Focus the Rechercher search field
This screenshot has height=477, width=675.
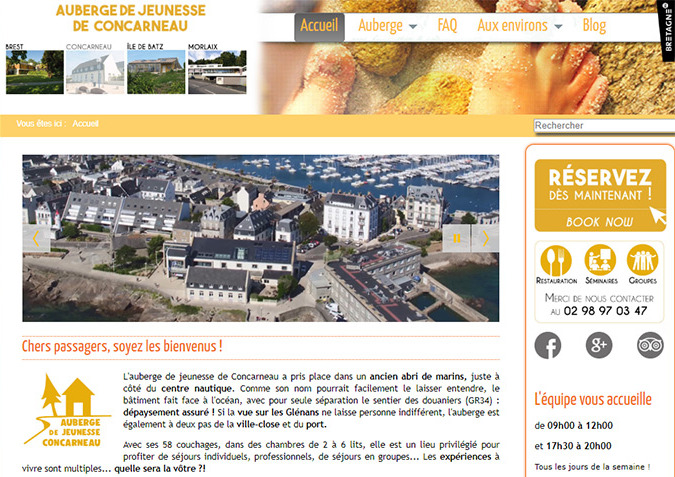(x=603, y=126)
